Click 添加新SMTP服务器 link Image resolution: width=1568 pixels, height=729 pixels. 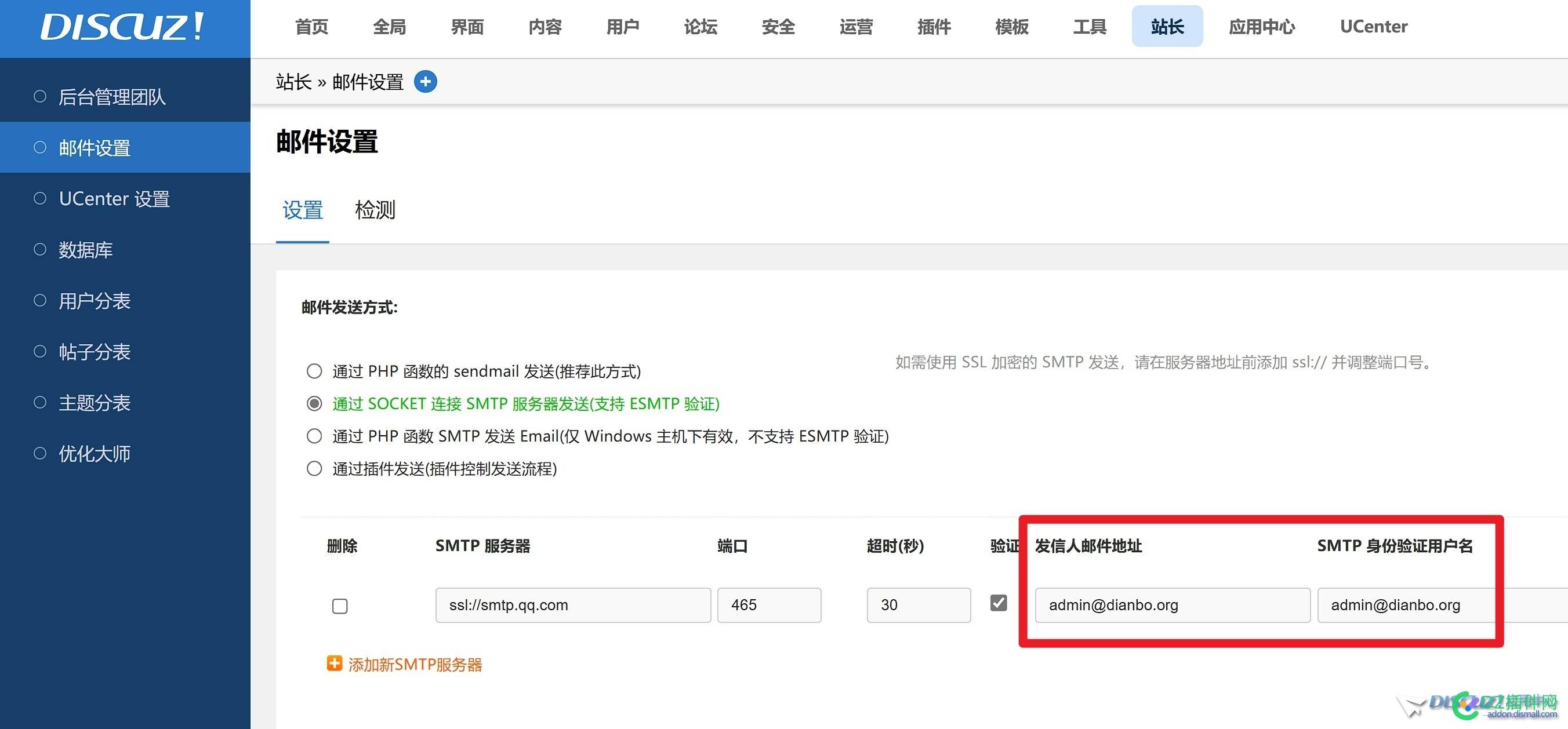pos(416,664)
